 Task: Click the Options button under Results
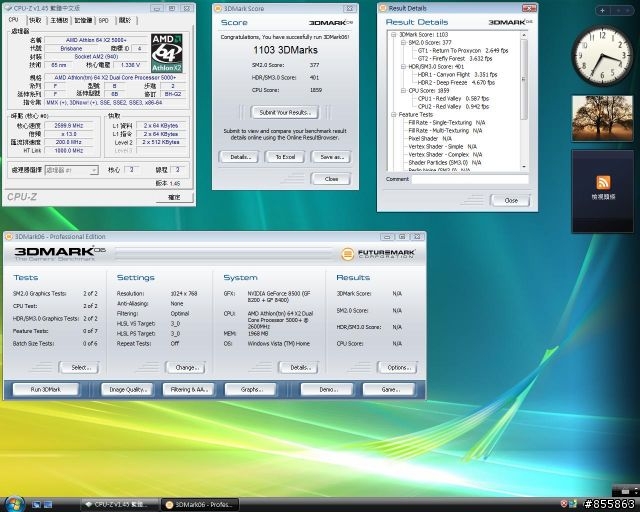pyautogui.click(x=398, y=367)
